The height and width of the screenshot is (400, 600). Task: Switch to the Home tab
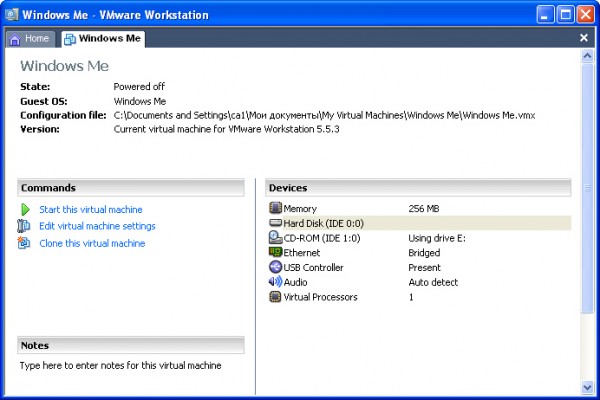tap(30, 39)
